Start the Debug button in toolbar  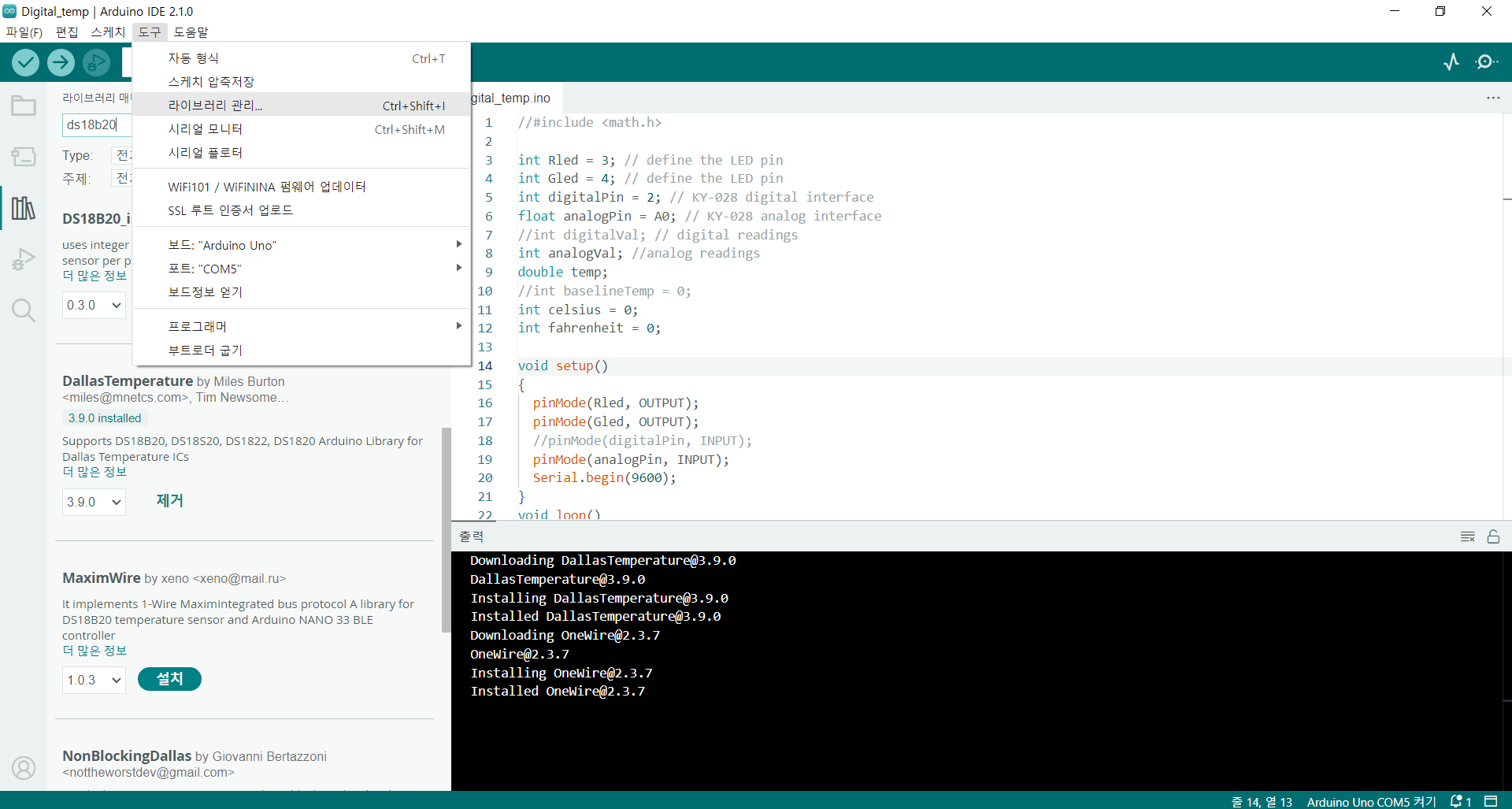(96, 62)
